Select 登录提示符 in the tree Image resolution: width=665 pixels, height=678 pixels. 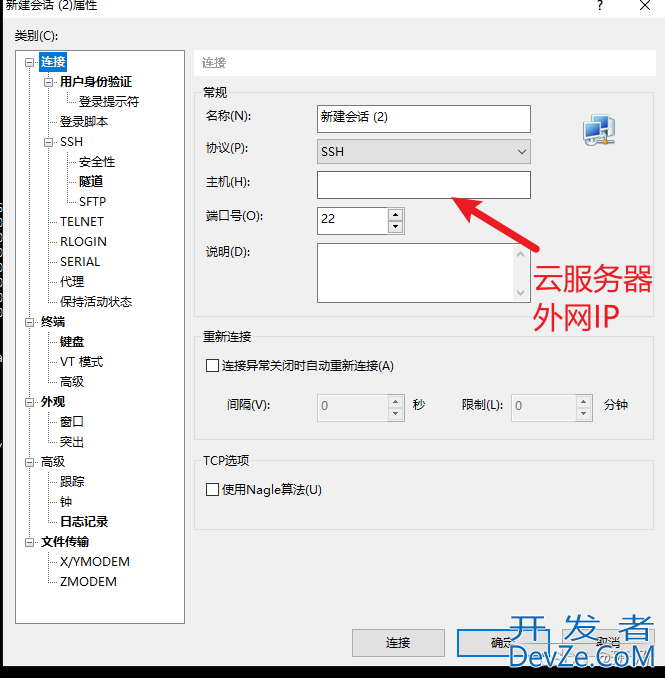tap(109, 102)
